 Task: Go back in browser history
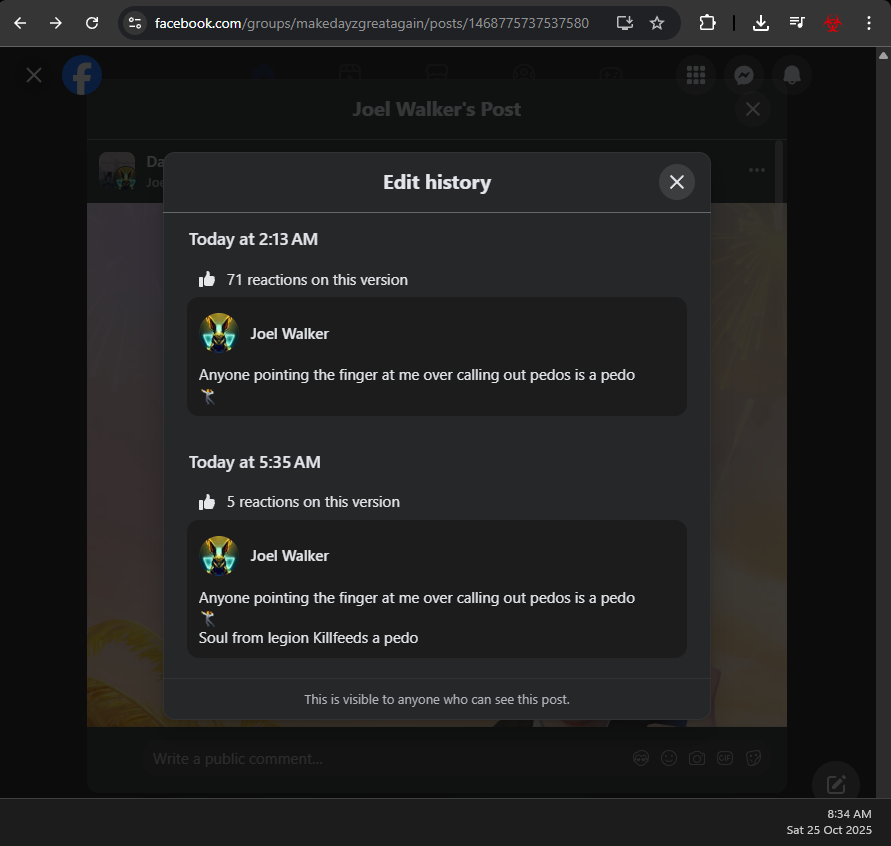pyautogui.click(x=20, y=23)
